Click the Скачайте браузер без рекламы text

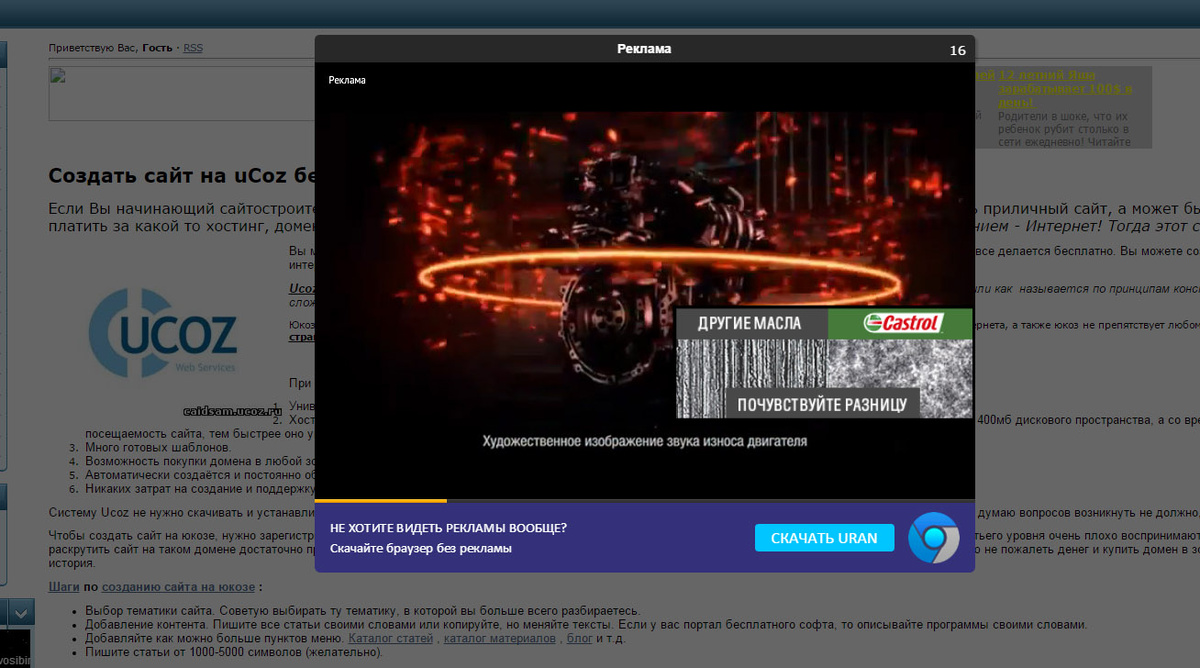coord(420,549)
